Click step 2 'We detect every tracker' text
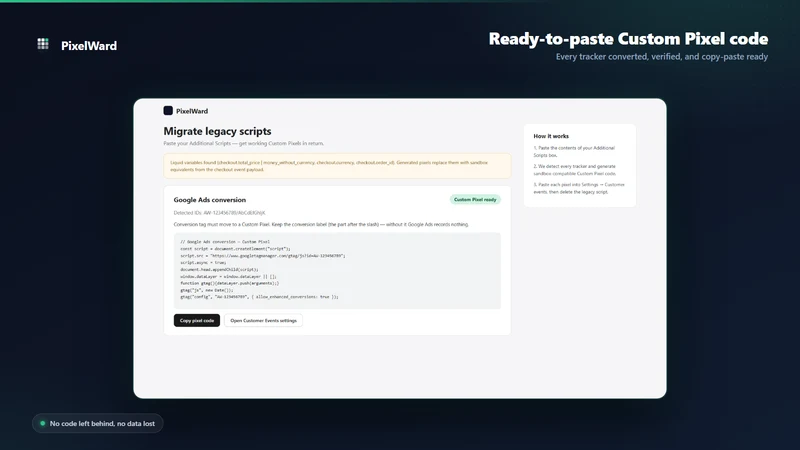 [x=575, y=170]
